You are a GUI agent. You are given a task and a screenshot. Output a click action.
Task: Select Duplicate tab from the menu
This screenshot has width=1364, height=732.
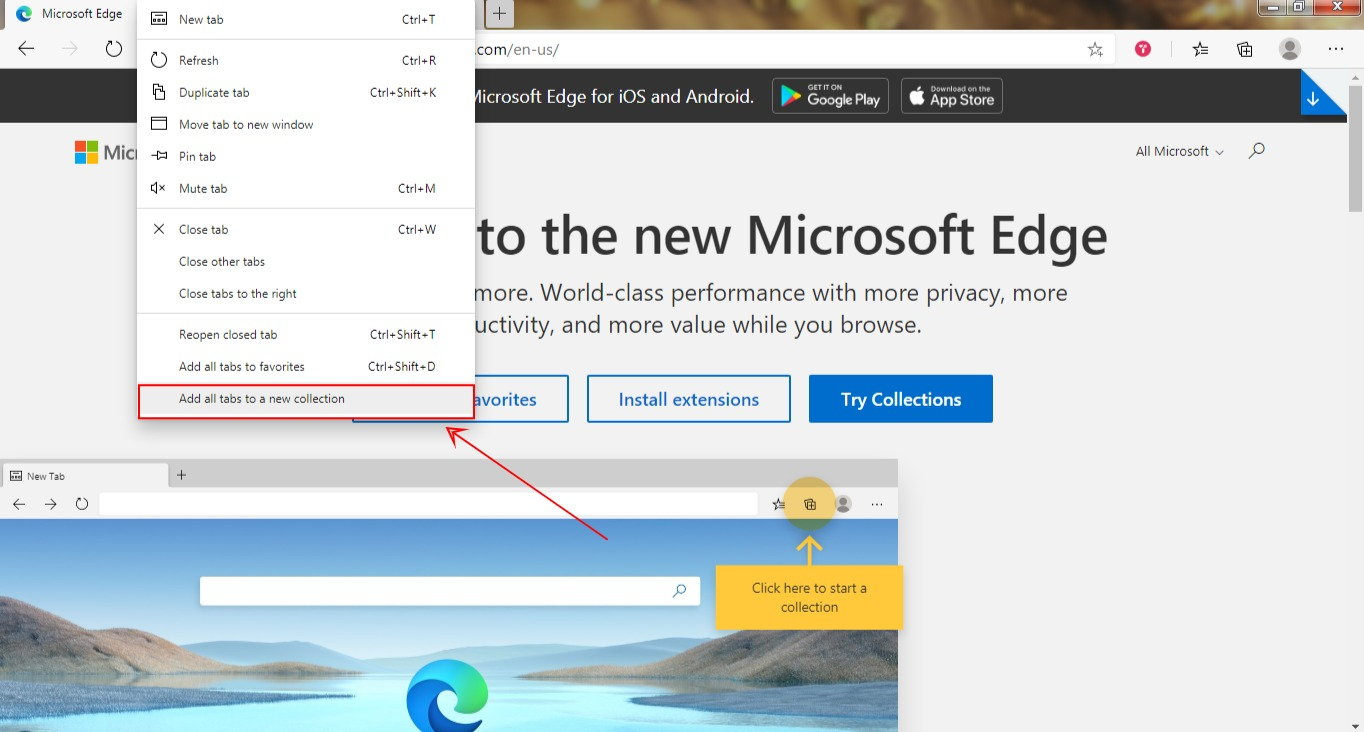216,92
